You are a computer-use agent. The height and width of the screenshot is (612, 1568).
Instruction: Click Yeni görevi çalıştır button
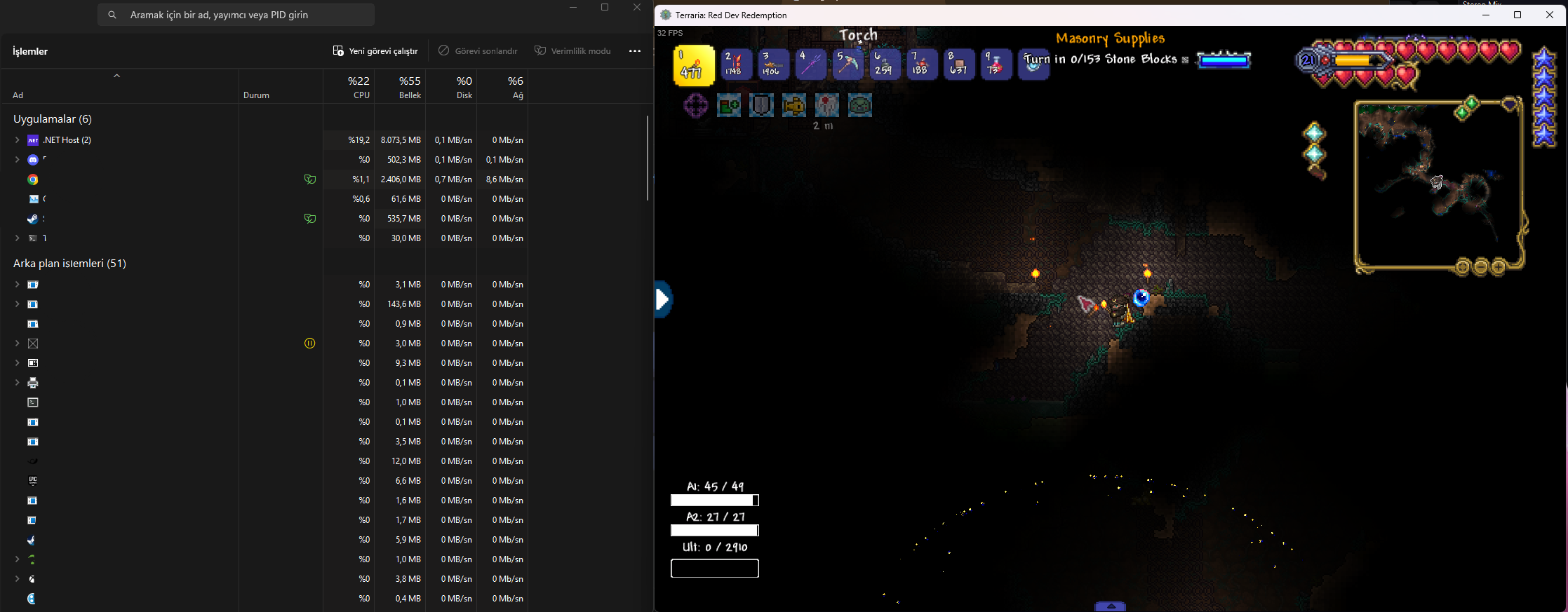(375, 50)
